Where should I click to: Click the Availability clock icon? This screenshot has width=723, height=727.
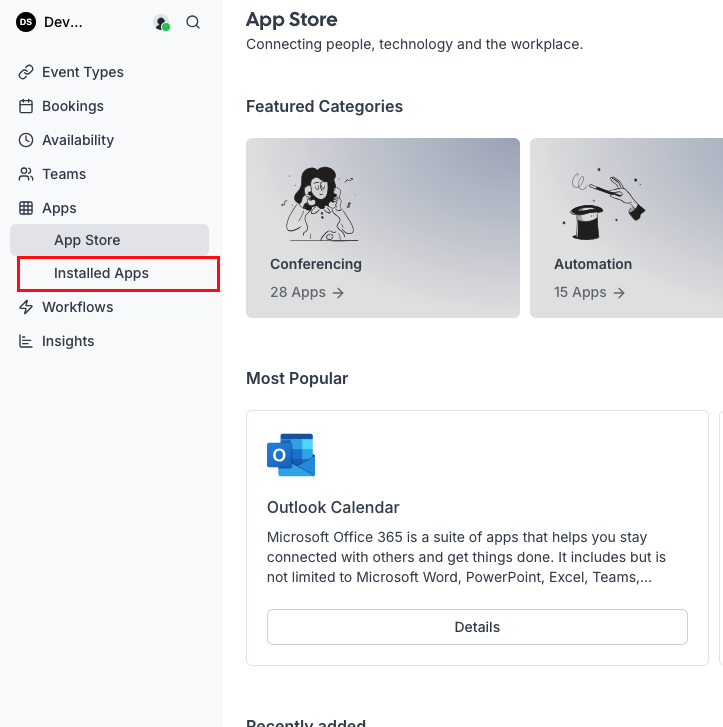pyautogui.click(x=26, y=140)
